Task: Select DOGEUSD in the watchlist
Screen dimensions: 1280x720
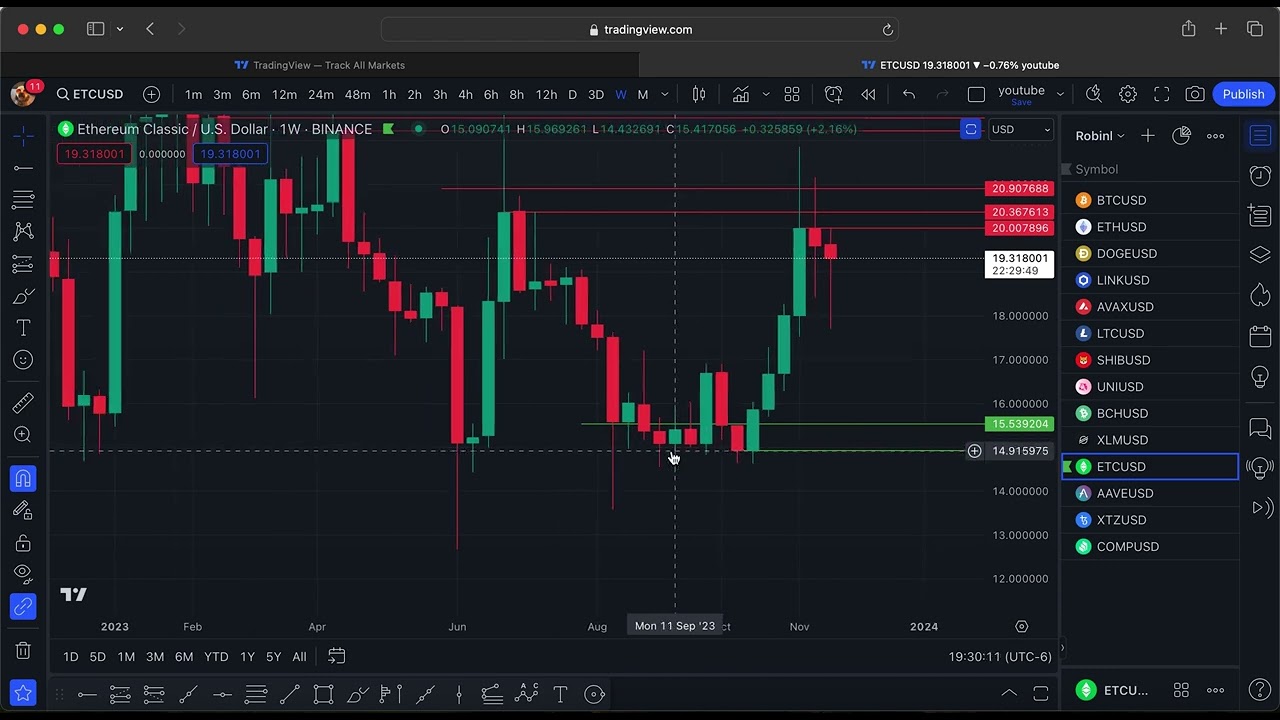Action: pos(1150,253)
